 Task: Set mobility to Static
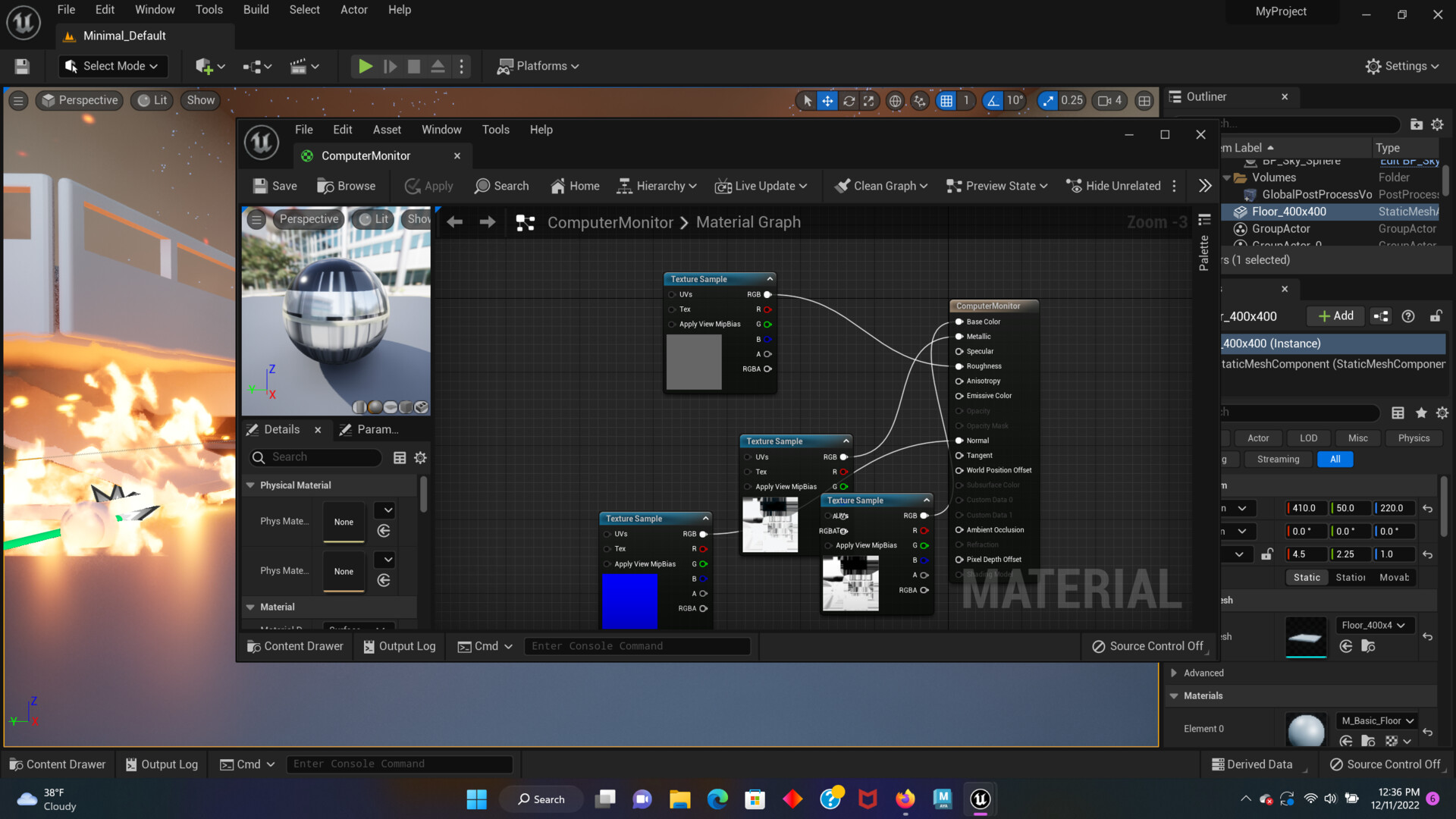[1307, 577]
